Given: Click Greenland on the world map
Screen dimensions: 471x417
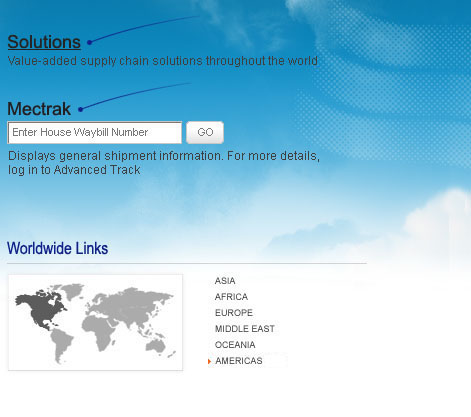Looking at the screenshot, I should click(73, 291).
